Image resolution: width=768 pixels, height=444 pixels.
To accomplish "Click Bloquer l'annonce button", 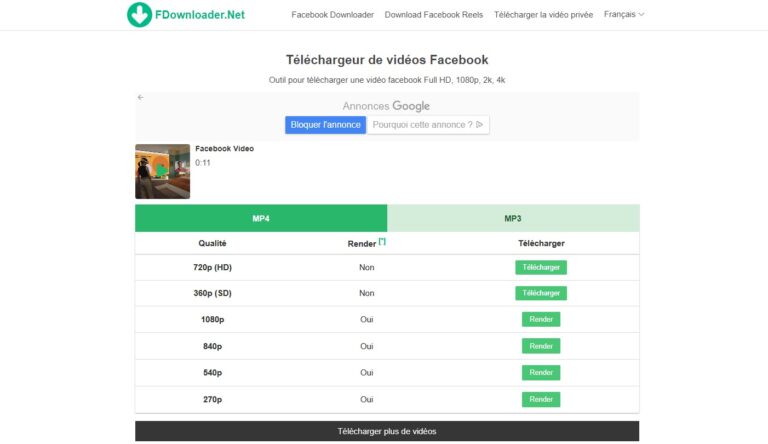I will click(x=325, y=124).
